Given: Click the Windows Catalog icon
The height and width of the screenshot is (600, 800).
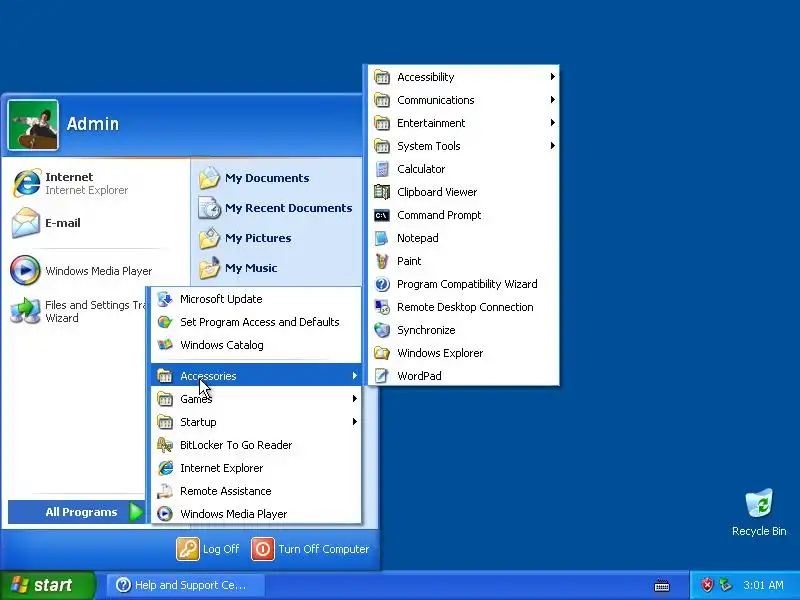Looking at the screenshot, I should pyautogui.click(x=165, y=345).
